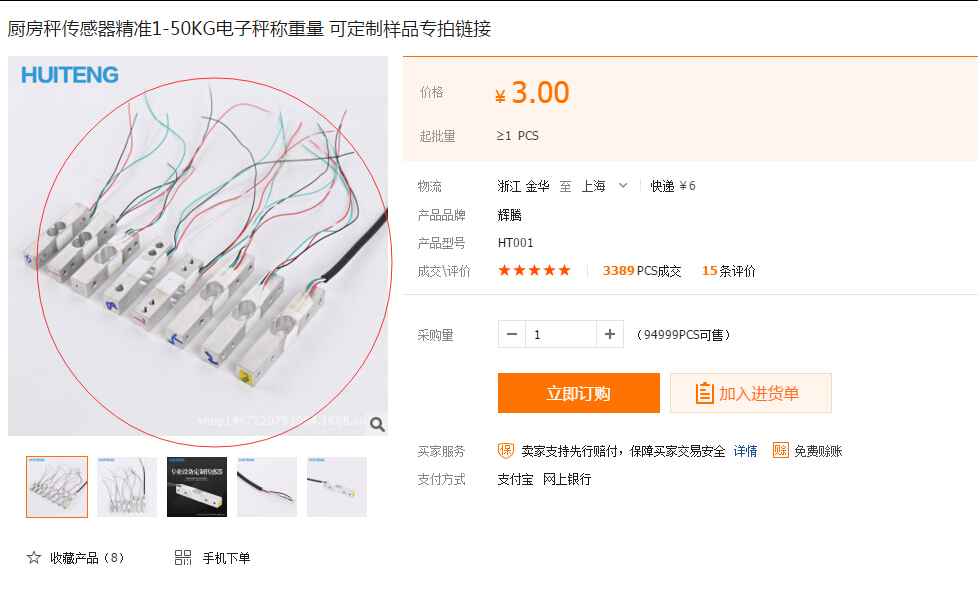View the 15 条评价 reviews link
This screenshot has width=978, height=599.
[729, 271]
